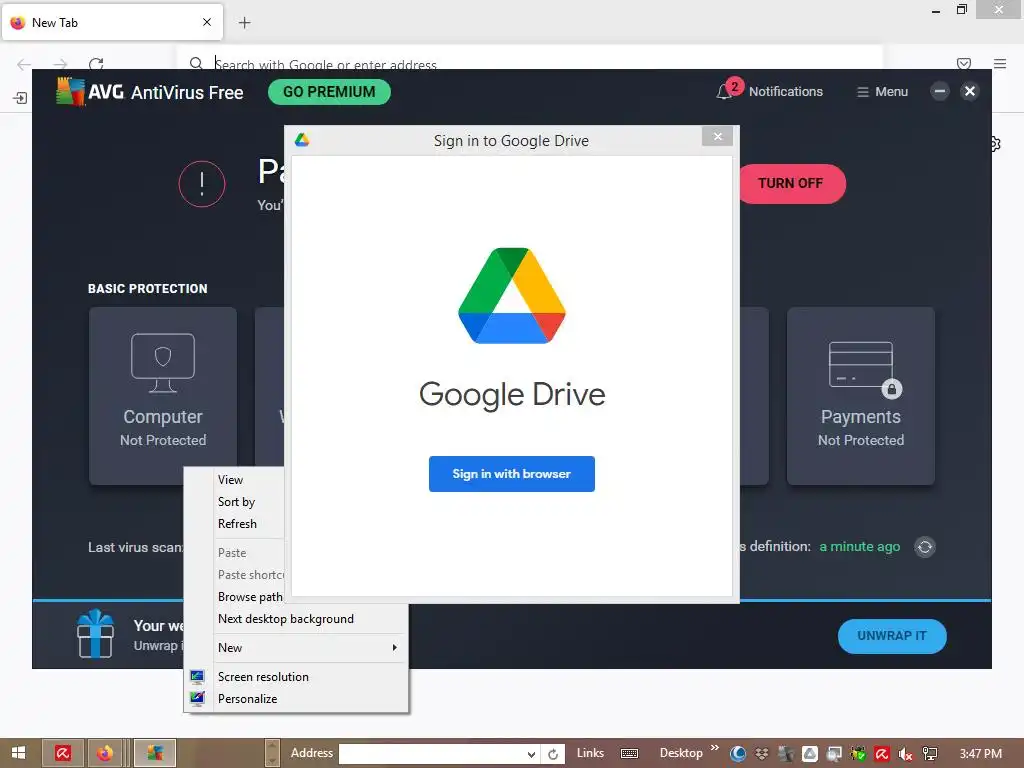Open the taskbar Address dropdown arrow
This screenshot has height=768, width=1024.
coord(532,754)
